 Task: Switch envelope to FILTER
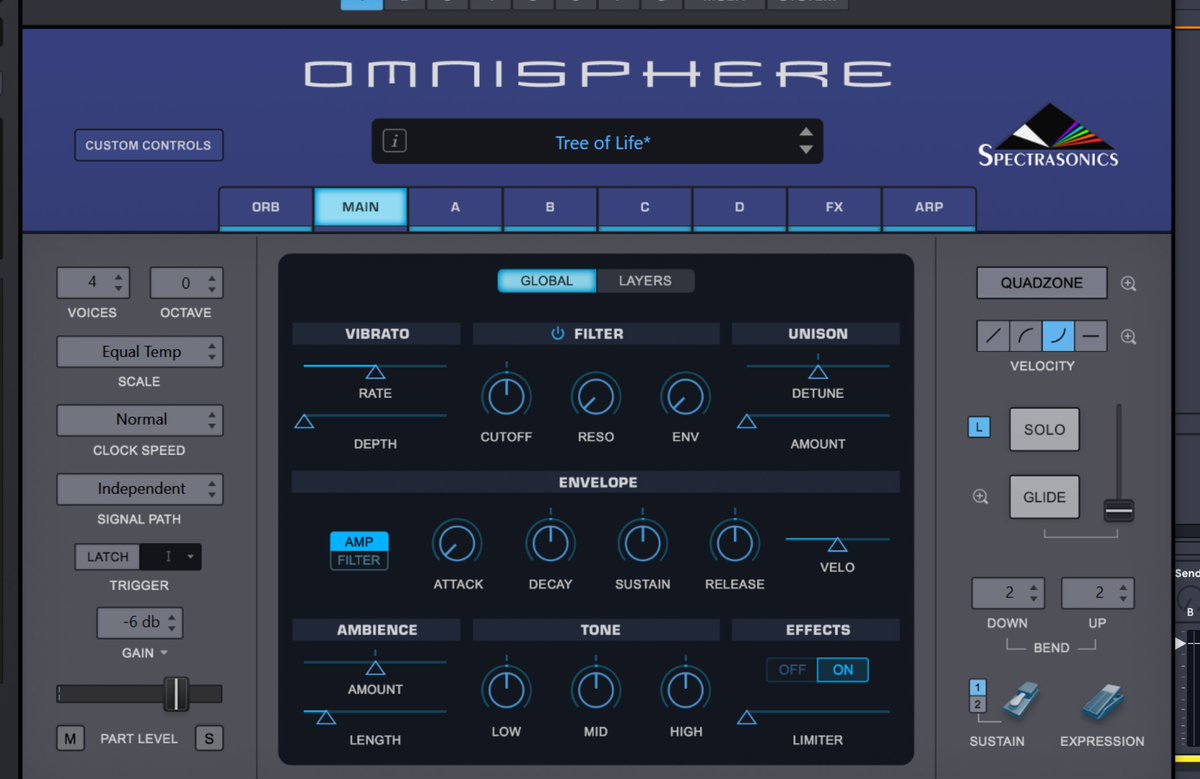(x=359, y=560)
